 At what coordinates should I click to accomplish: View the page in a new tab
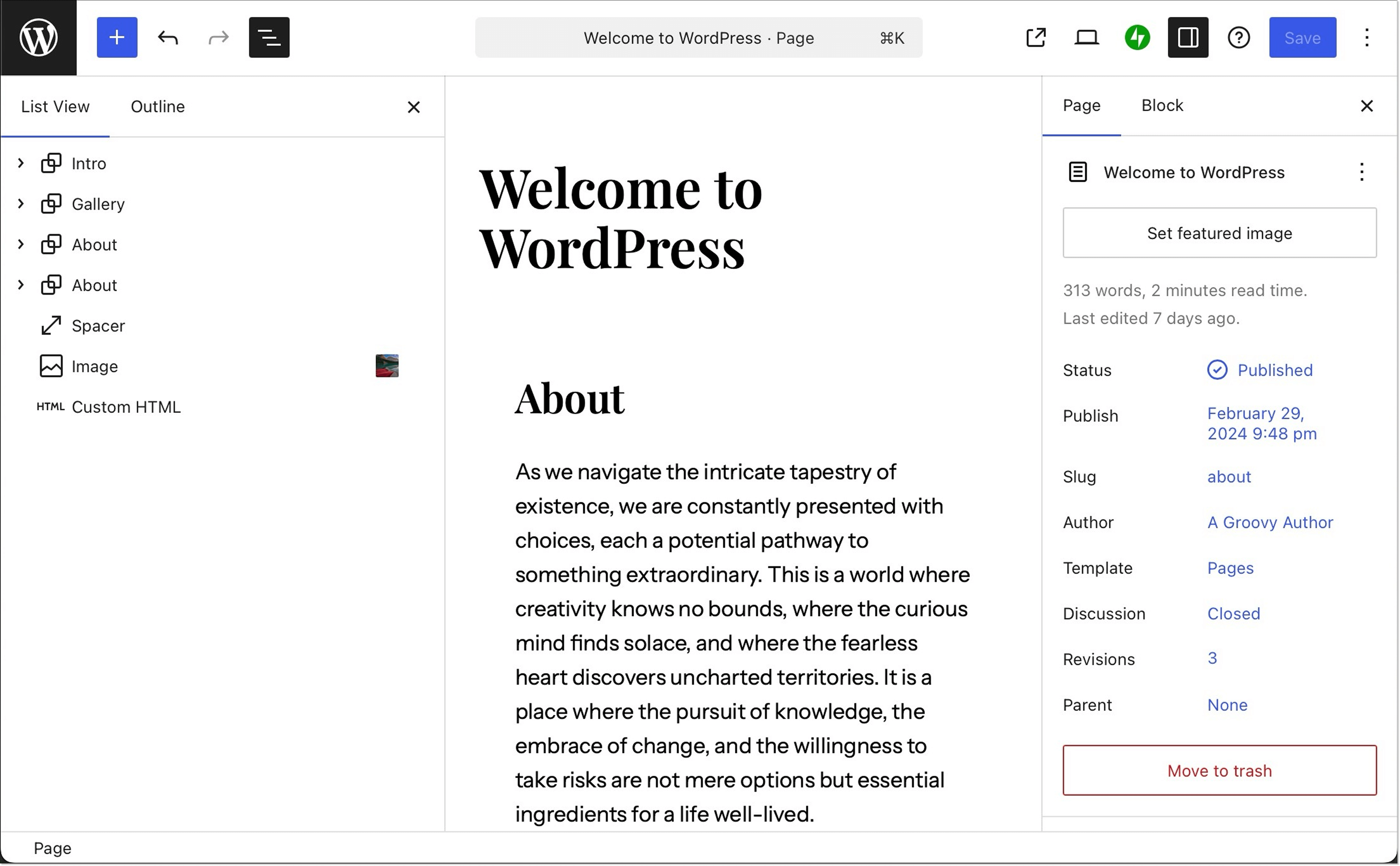click(1035, 37)
